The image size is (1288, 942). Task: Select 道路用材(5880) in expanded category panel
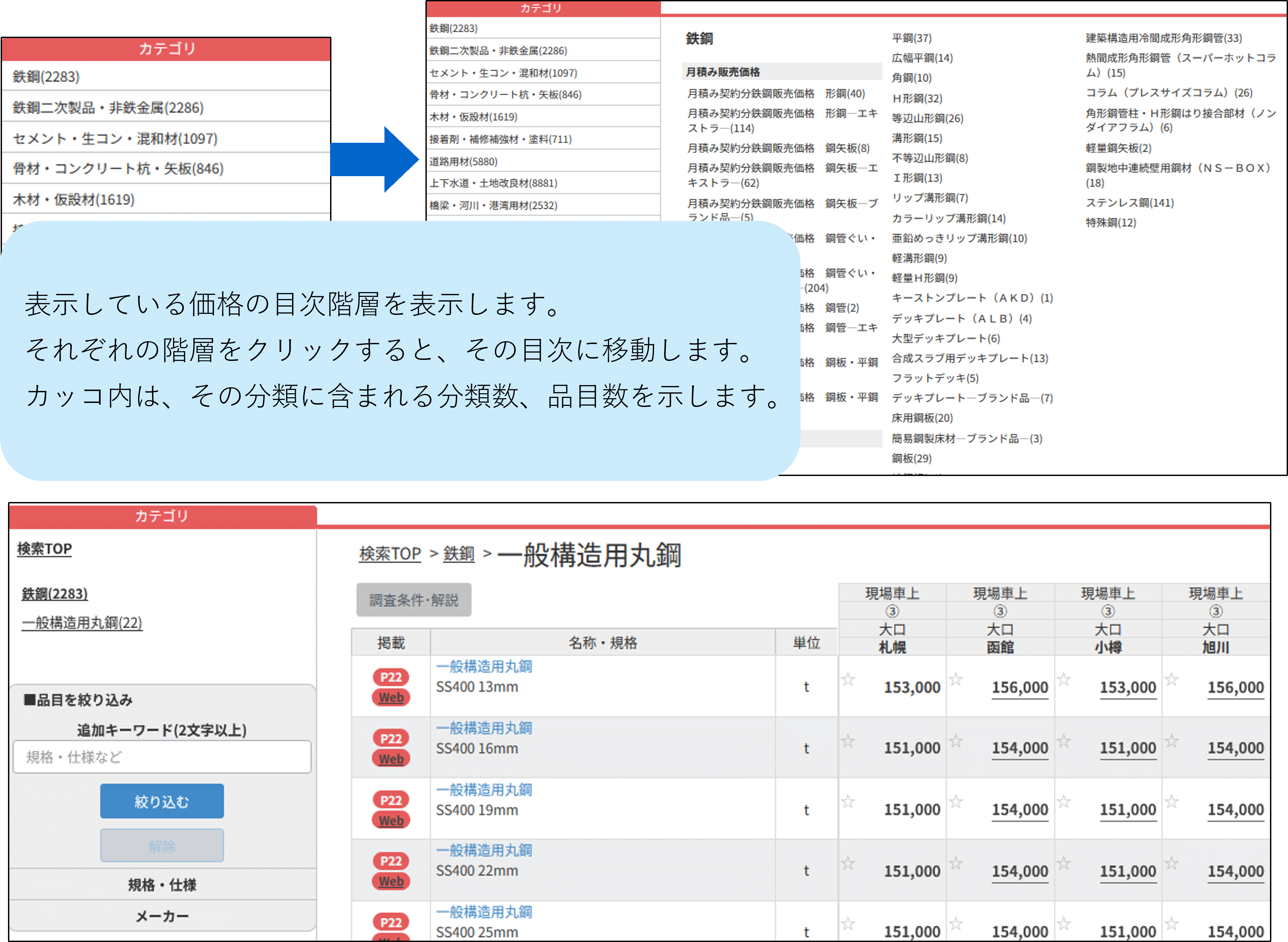click(543, 161)
